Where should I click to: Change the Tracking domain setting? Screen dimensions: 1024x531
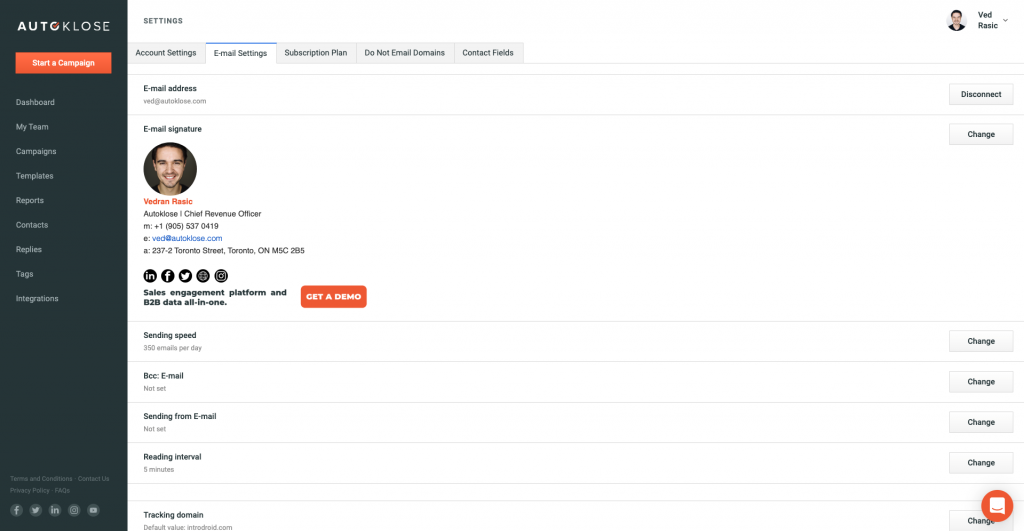point(981,521)
